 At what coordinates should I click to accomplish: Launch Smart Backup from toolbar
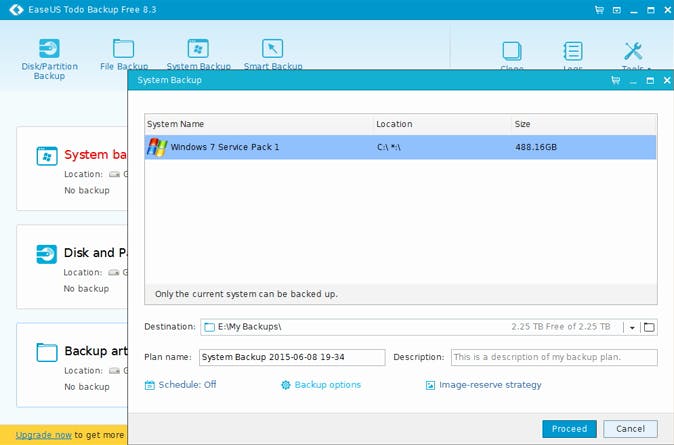[x=273, y=54]
